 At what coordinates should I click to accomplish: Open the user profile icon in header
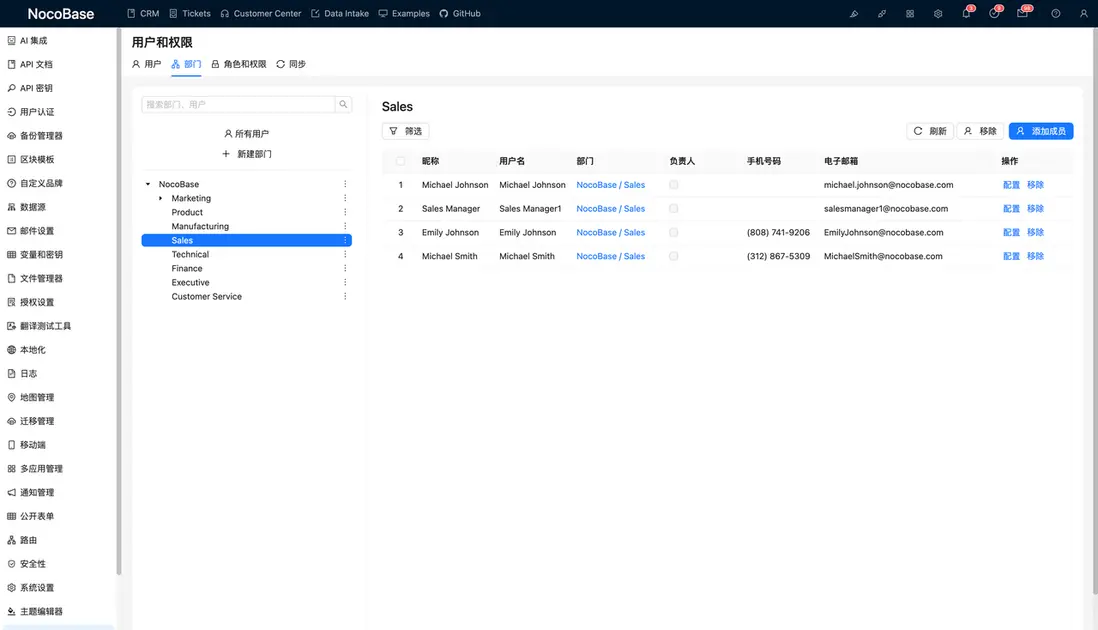pos(1083,13)
